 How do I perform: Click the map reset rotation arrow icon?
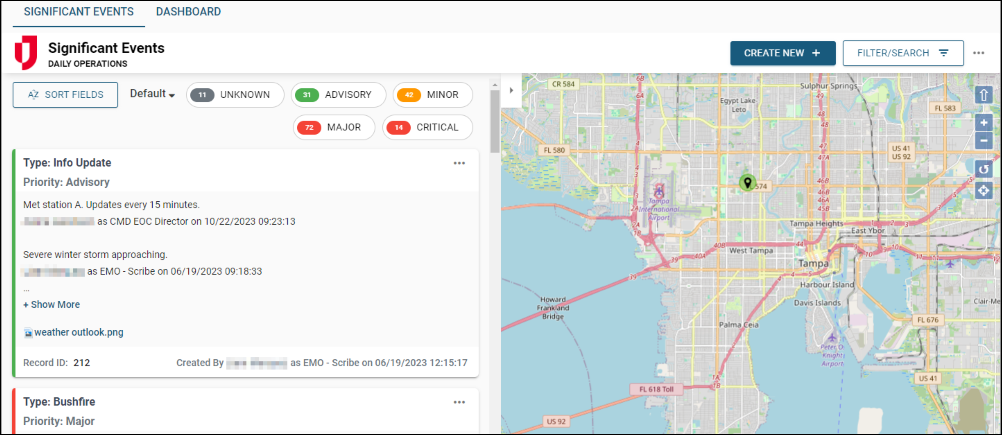984,169
